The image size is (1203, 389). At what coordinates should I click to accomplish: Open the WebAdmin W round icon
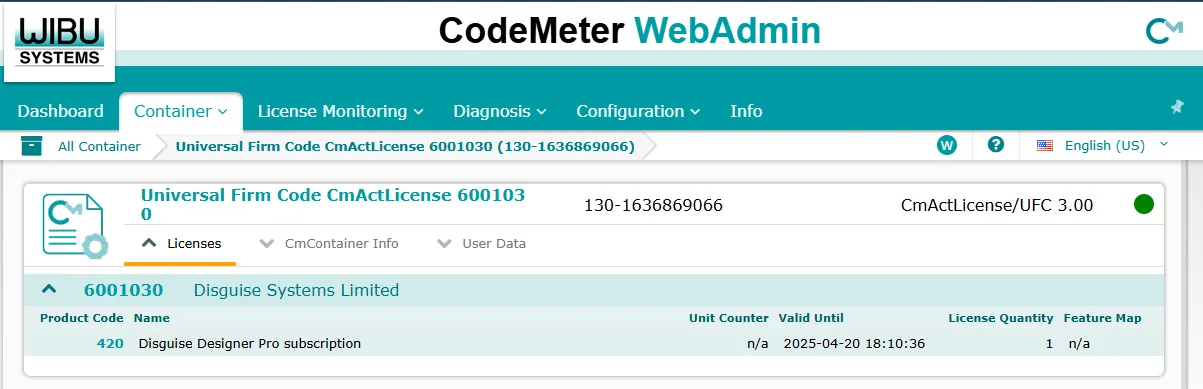click(x=947, y=145)
